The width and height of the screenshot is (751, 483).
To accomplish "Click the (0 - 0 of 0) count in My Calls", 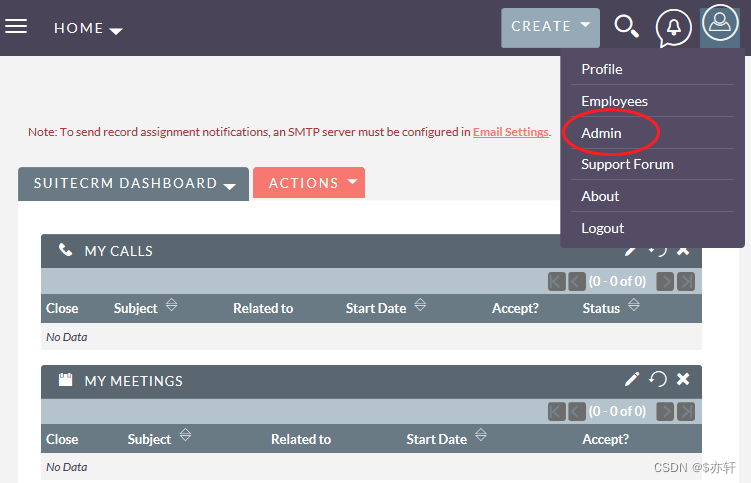I will click(617, 281).
